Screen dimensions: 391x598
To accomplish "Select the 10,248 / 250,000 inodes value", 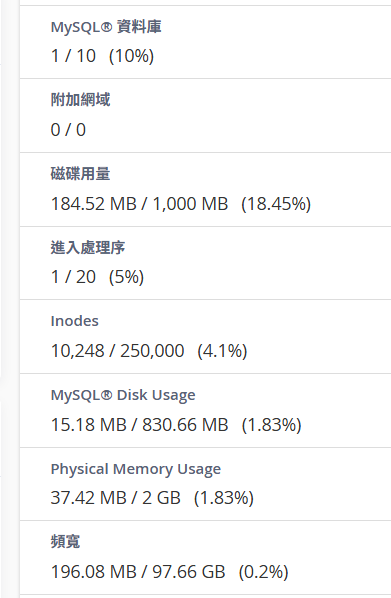I will 117,351.
